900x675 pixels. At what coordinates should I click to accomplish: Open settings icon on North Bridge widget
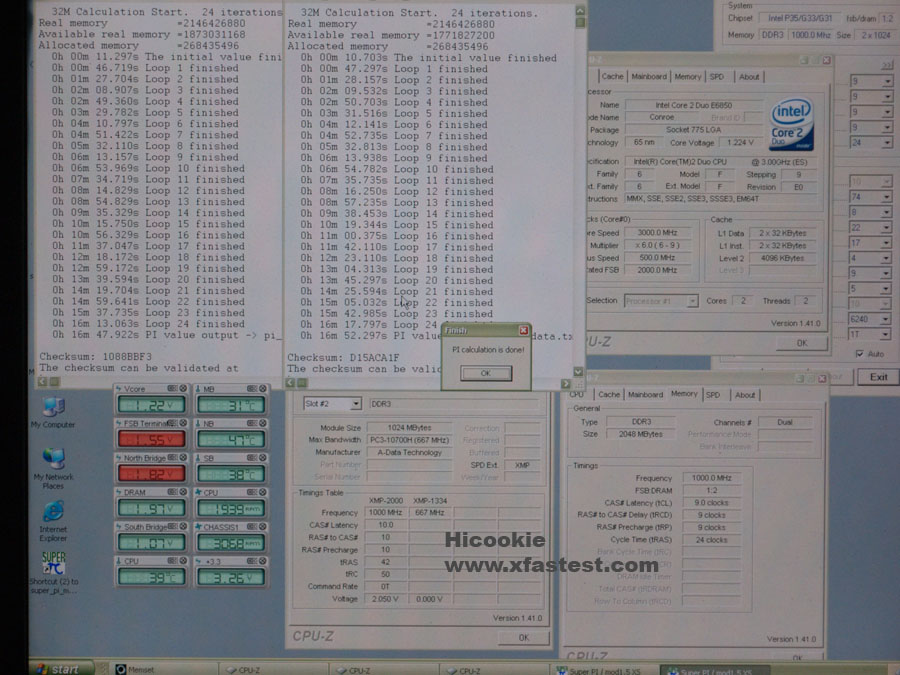pyautogui.click(x=173, y=458)
